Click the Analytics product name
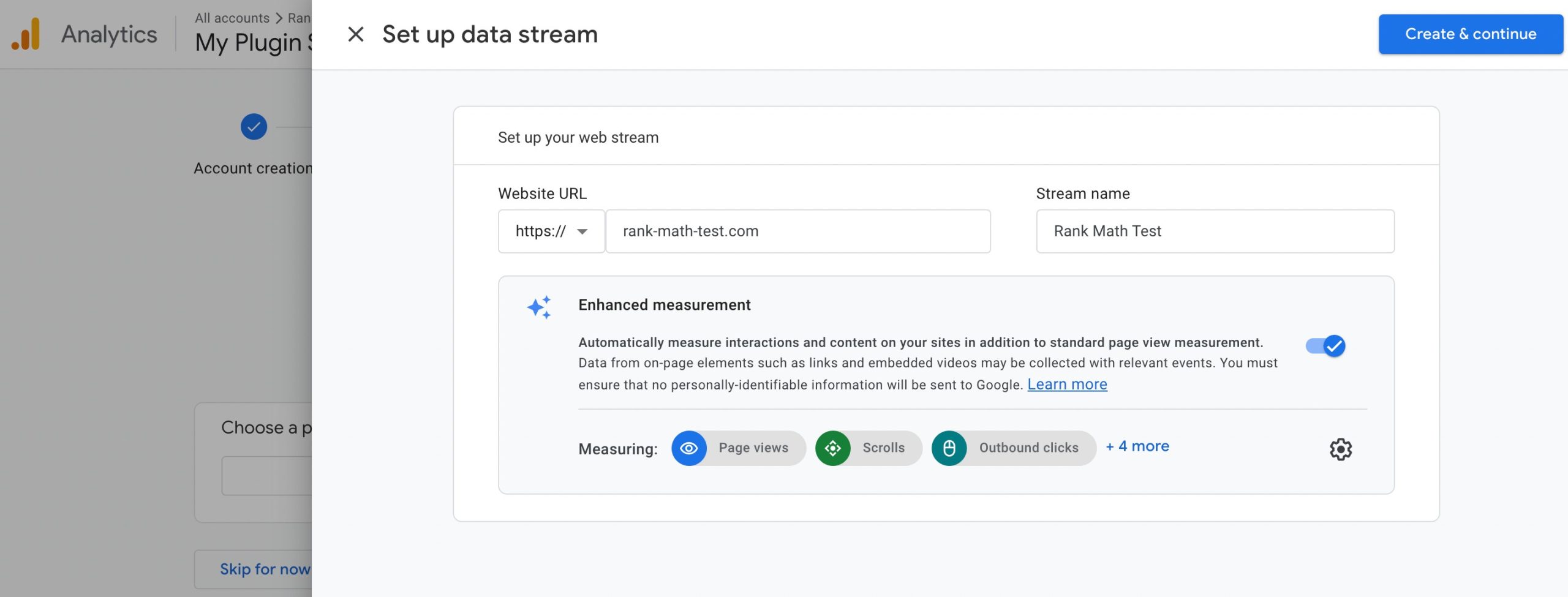Image resolution: width=1568 pixels, height=597 pixels. [x=109, y=34]
